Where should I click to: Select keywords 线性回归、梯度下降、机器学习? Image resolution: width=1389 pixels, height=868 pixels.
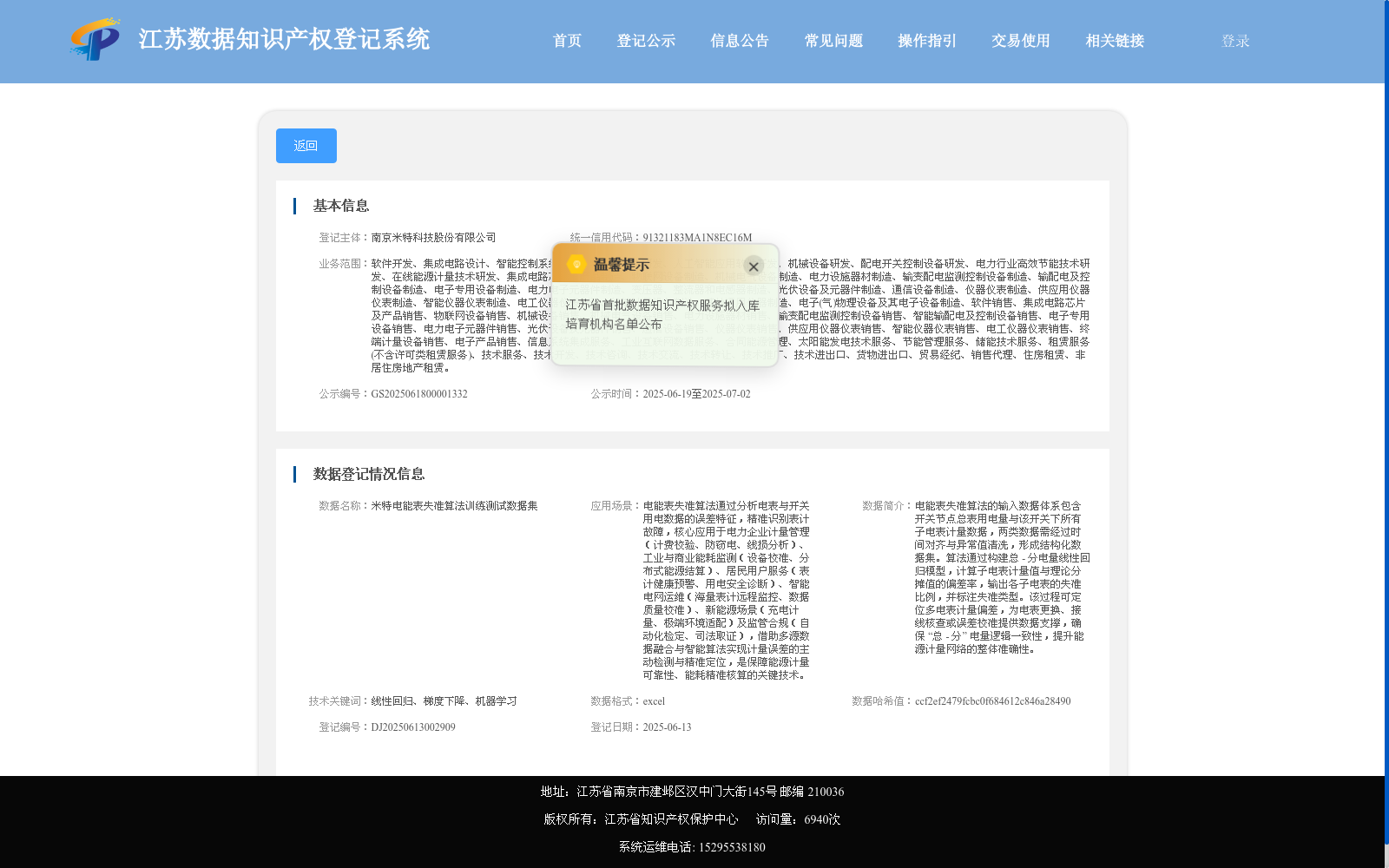pos(444,701)
